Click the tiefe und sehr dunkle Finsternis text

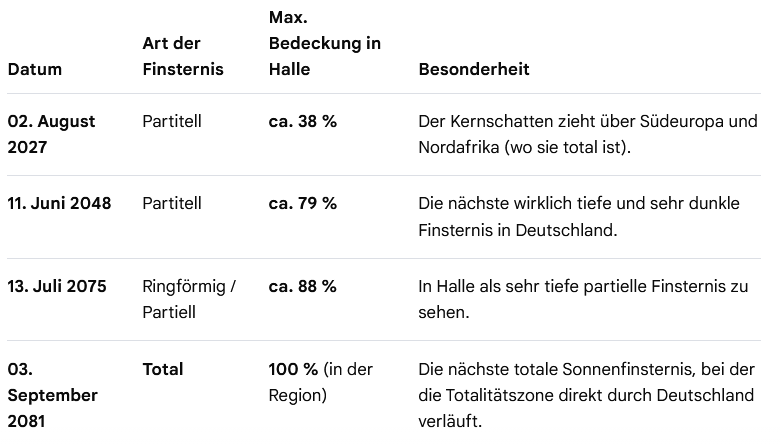click(579, 217)
